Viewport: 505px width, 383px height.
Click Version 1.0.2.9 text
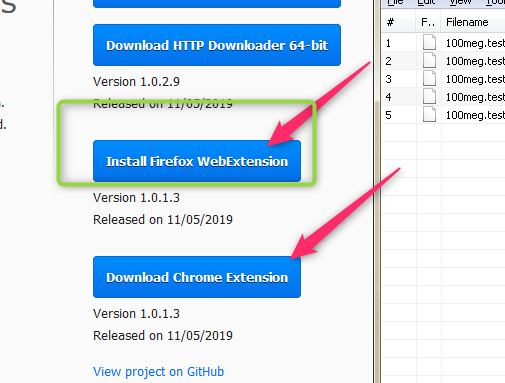[x=136, y=82]
